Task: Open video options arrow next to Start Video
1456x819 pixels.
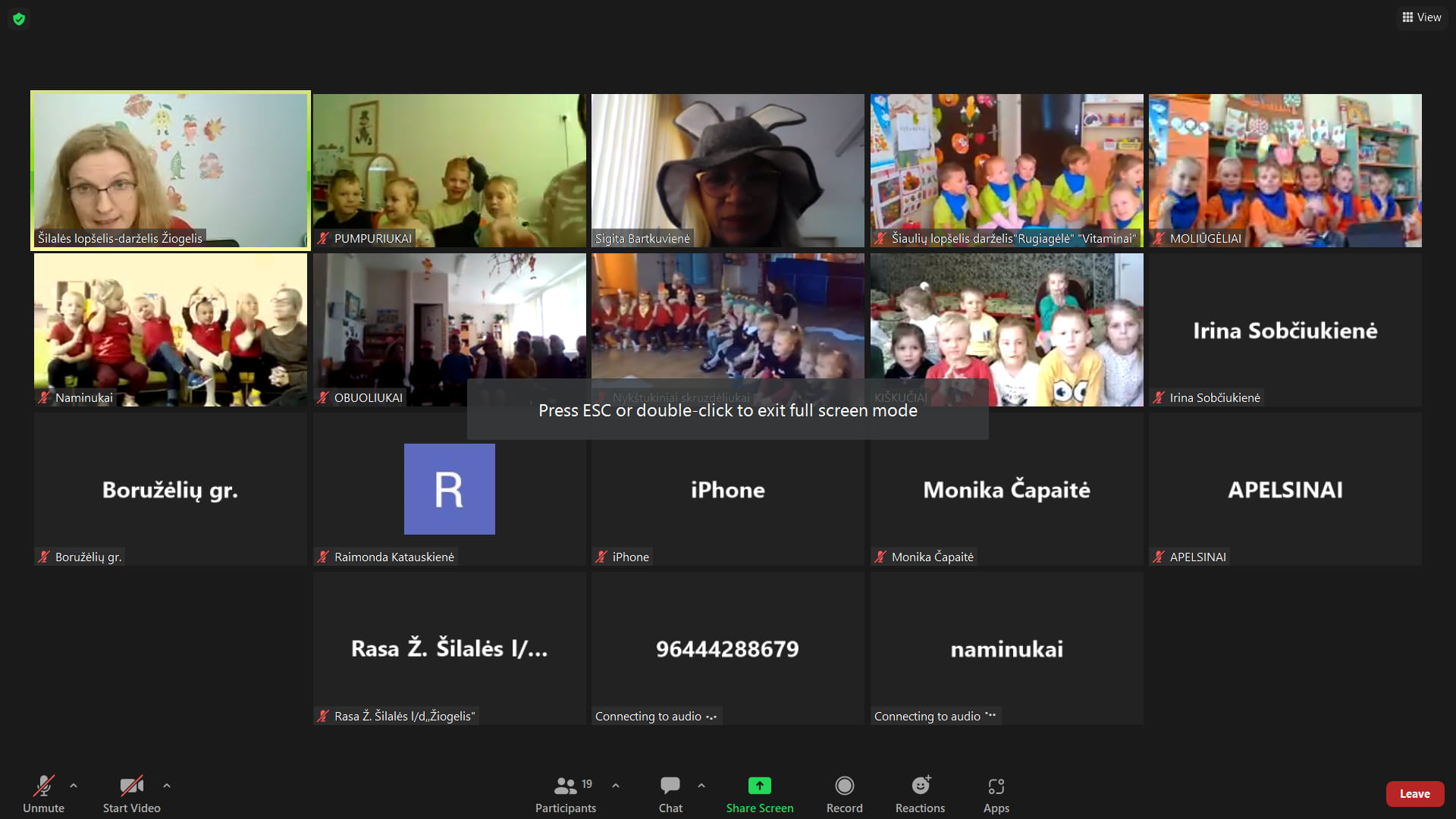Action: [167, 786]
